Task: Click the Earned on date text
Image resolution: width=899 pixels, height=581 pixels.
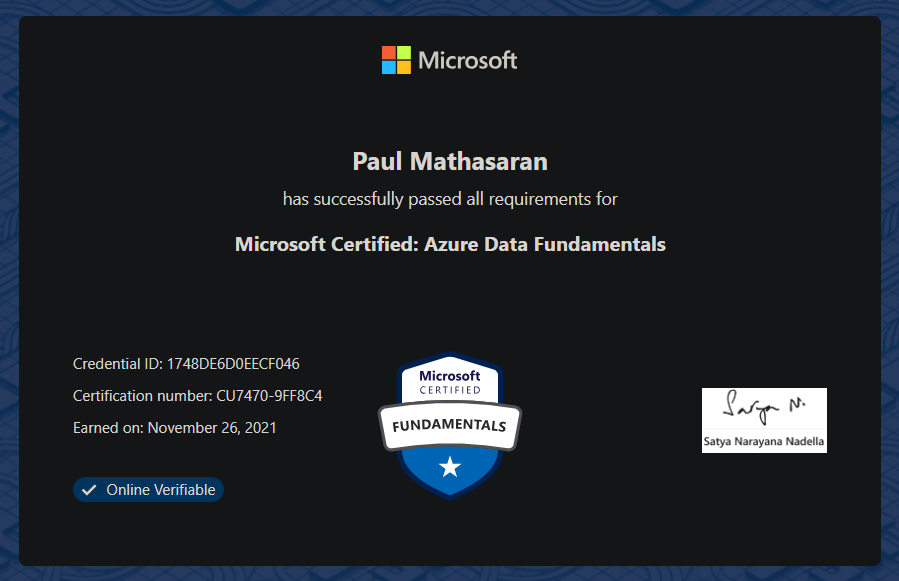Action: pos(175,427)
